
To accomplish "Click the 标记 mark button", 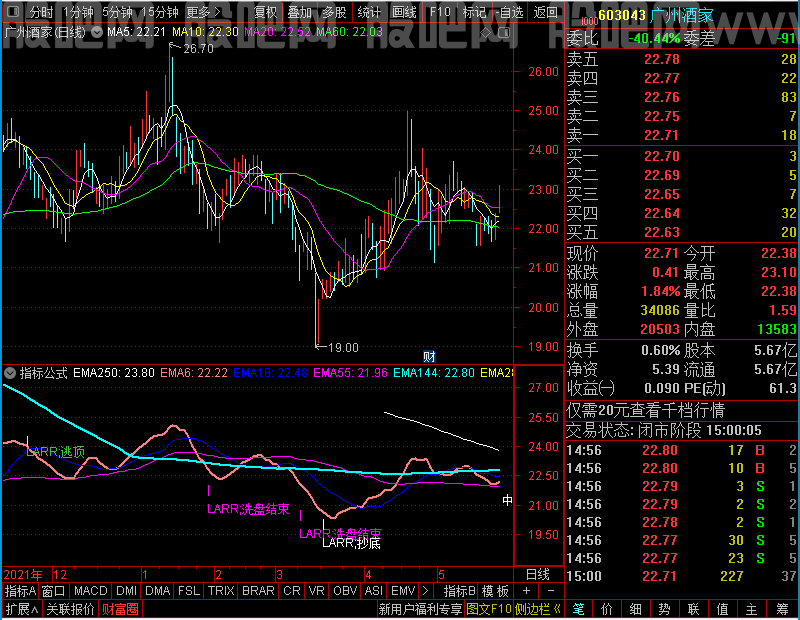I will 474,12.
